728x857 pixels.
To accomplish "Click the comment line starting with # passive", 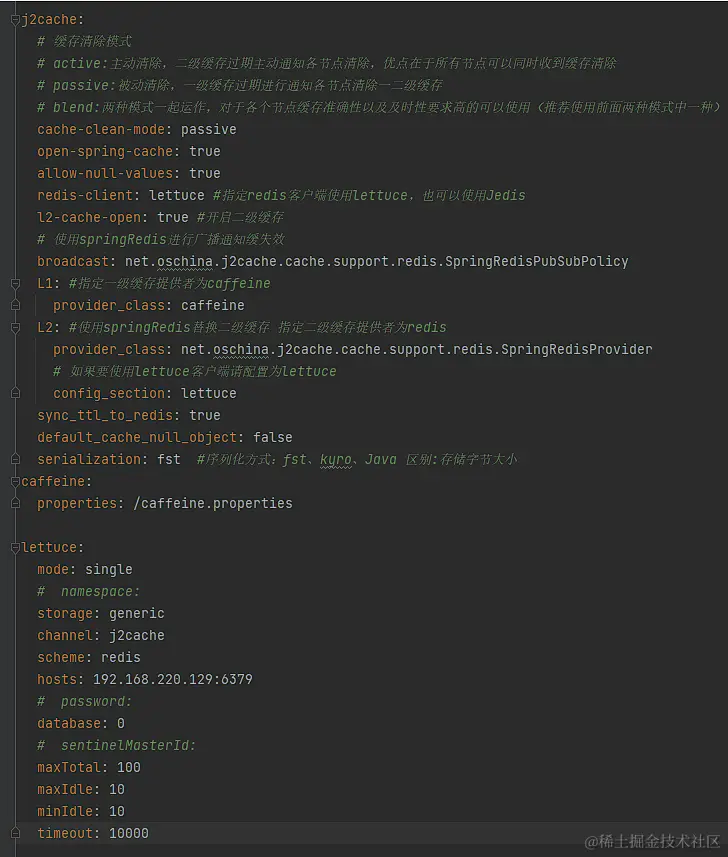I will tap(240, 85).
